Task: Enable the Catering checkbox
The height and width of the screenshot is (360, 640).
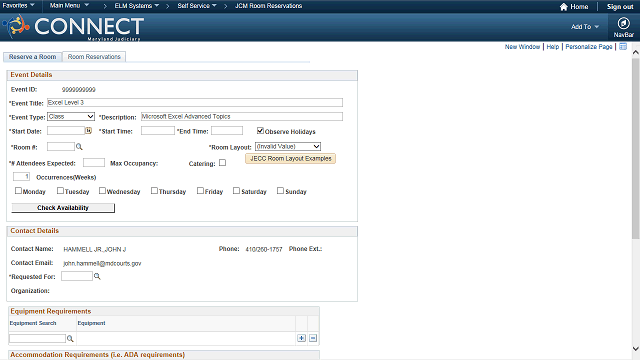Action: coord(222,163)
